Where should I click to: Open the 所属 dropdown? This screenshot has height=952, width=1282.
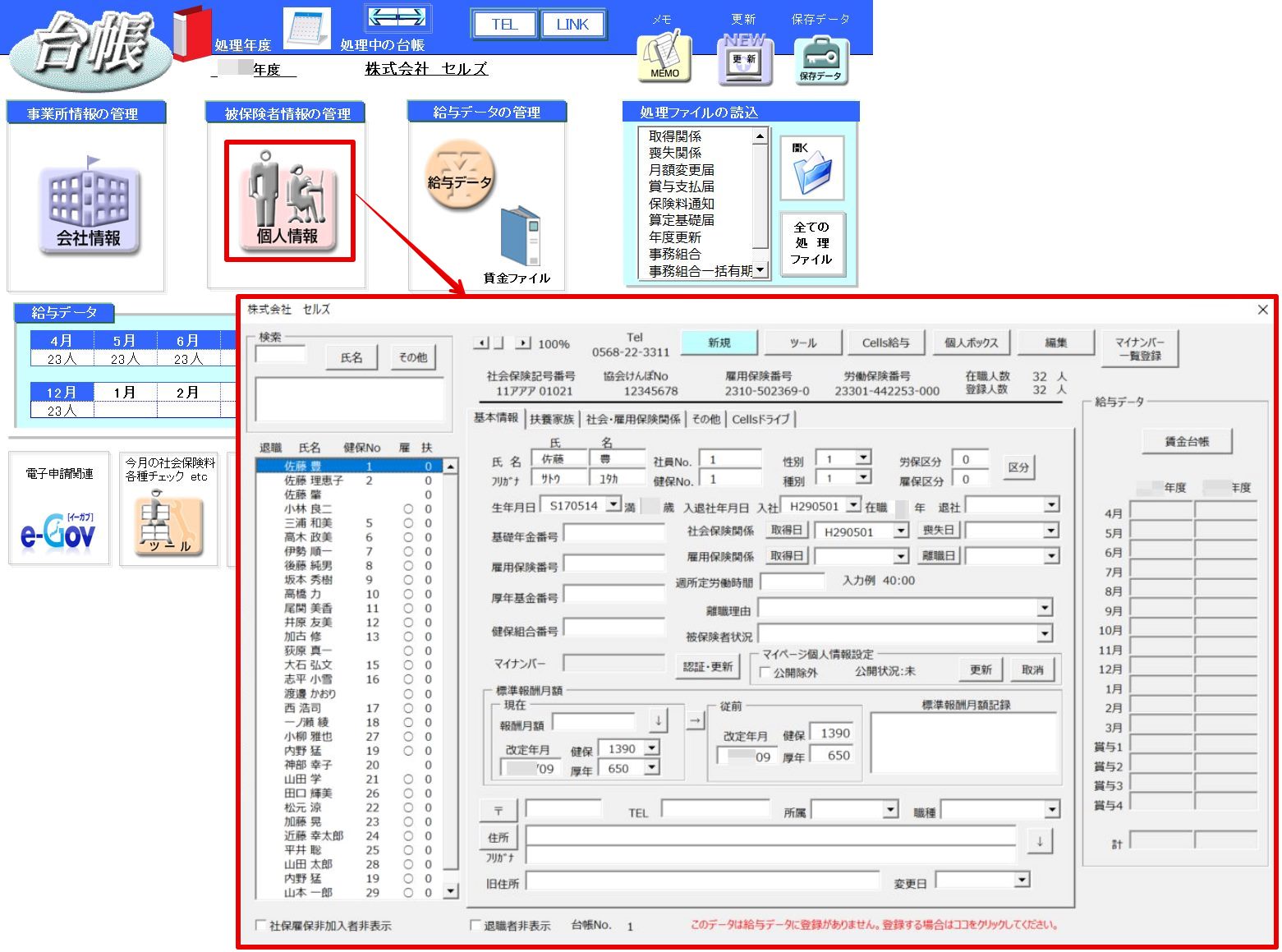tap(890, 810)
